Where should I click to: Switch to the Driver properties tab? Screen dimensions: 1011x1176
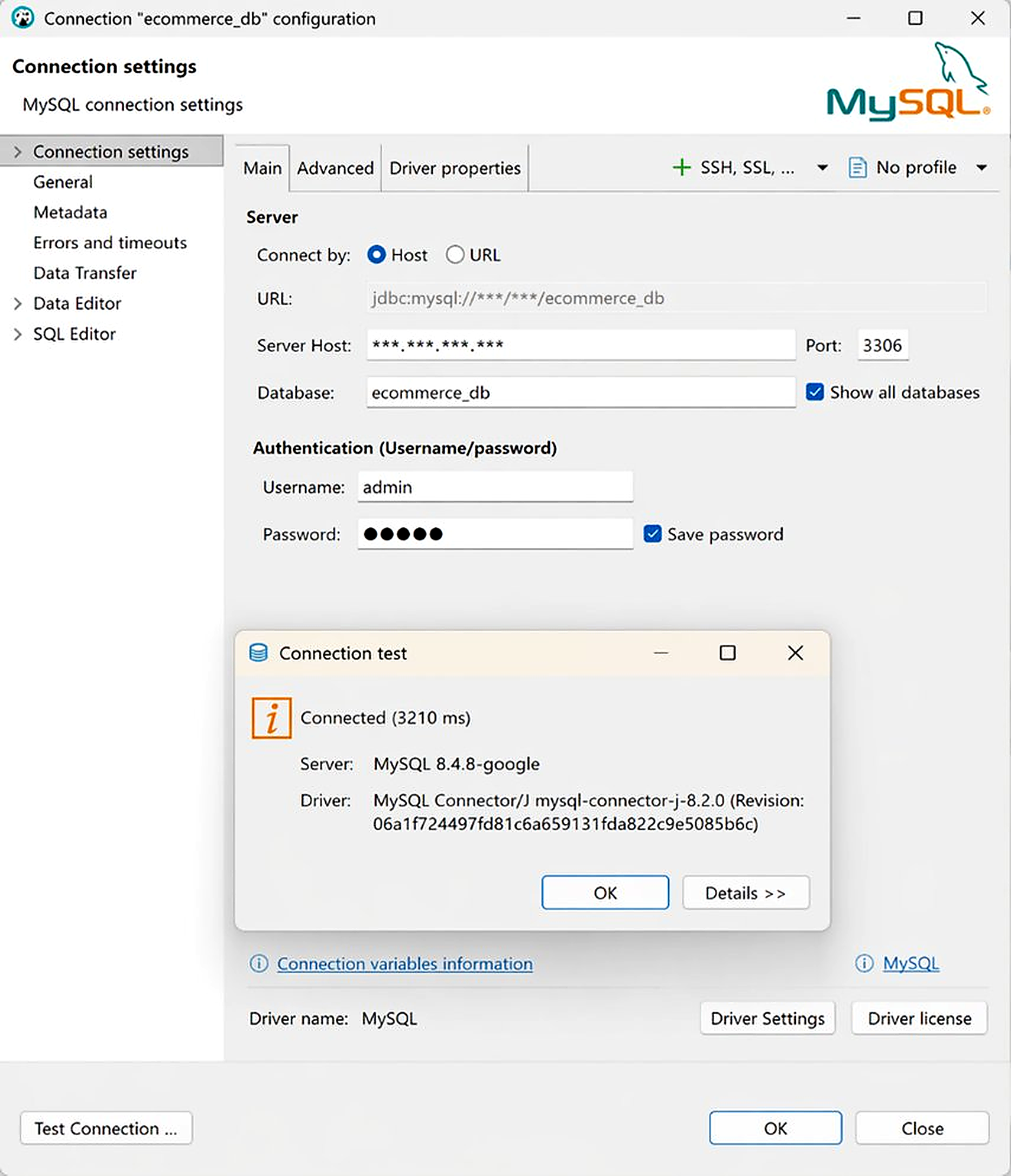pos(455,168)
